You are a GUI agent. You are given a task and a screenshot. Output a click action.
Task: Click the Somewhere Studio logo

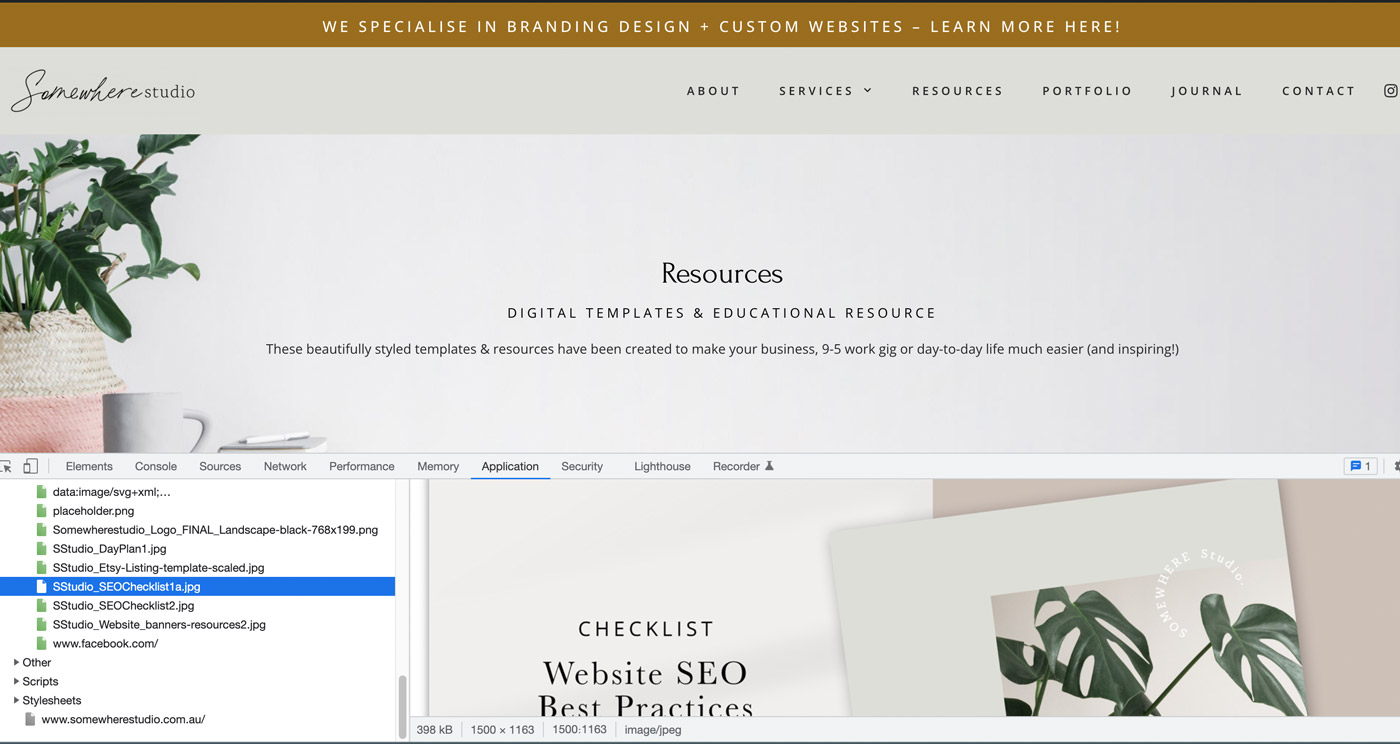click(103, 90)
